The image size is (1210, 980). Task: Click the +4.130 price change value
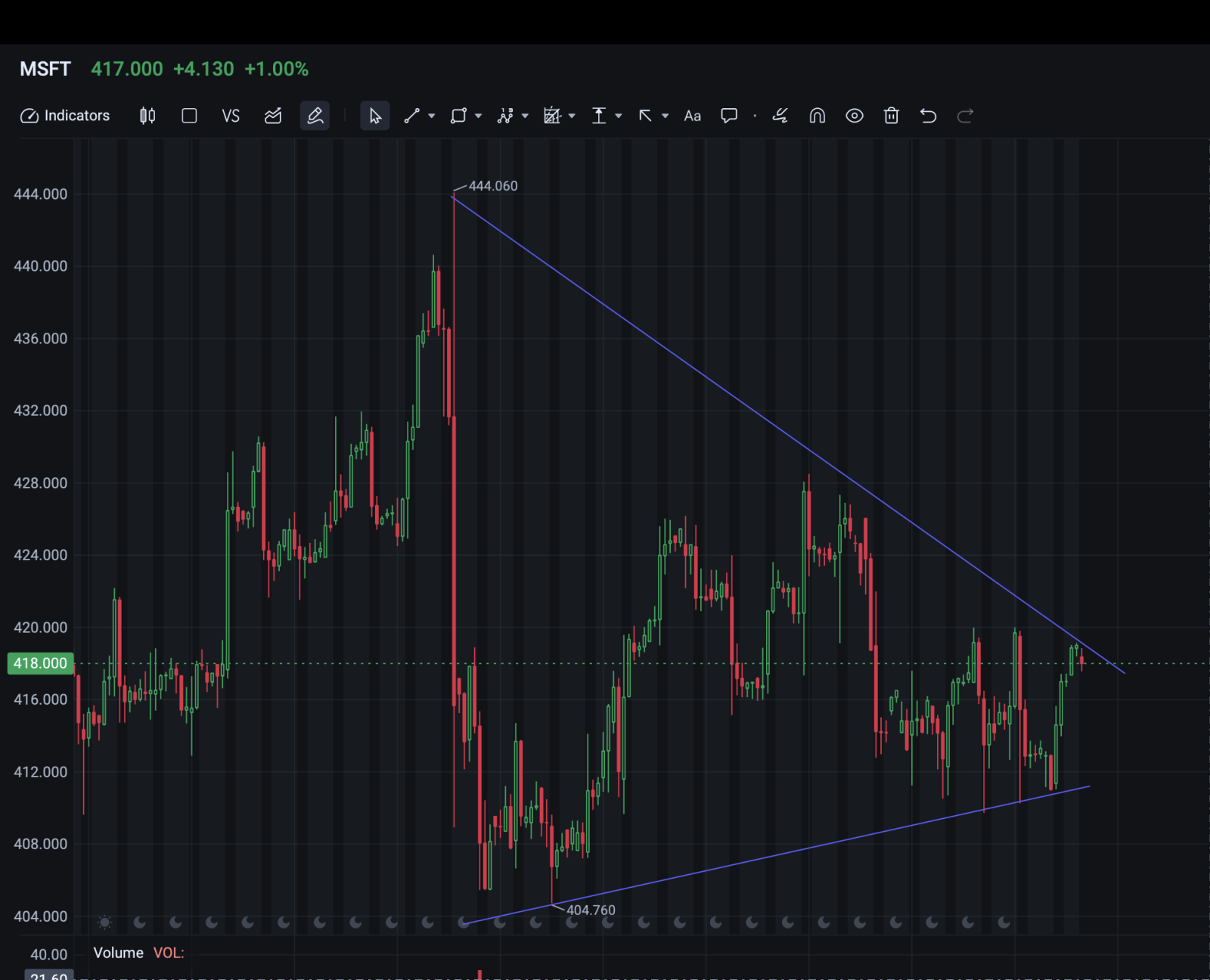tap(203, 69)
